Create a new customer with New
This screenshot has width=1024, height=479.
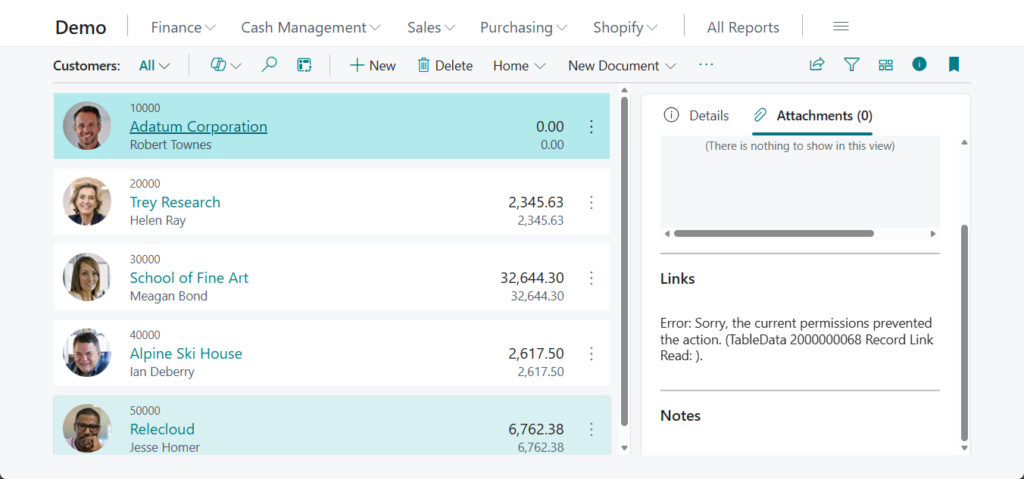click(x=372, y=65)
